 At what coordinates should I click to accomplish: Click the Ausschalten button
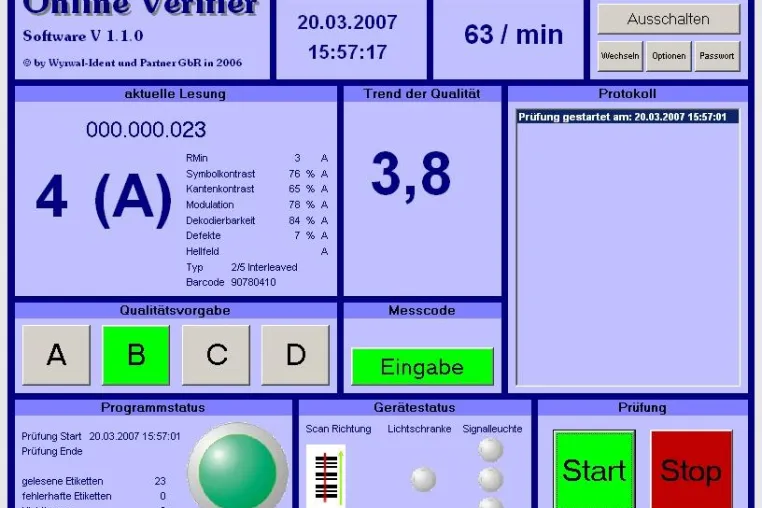coord(669,19)
